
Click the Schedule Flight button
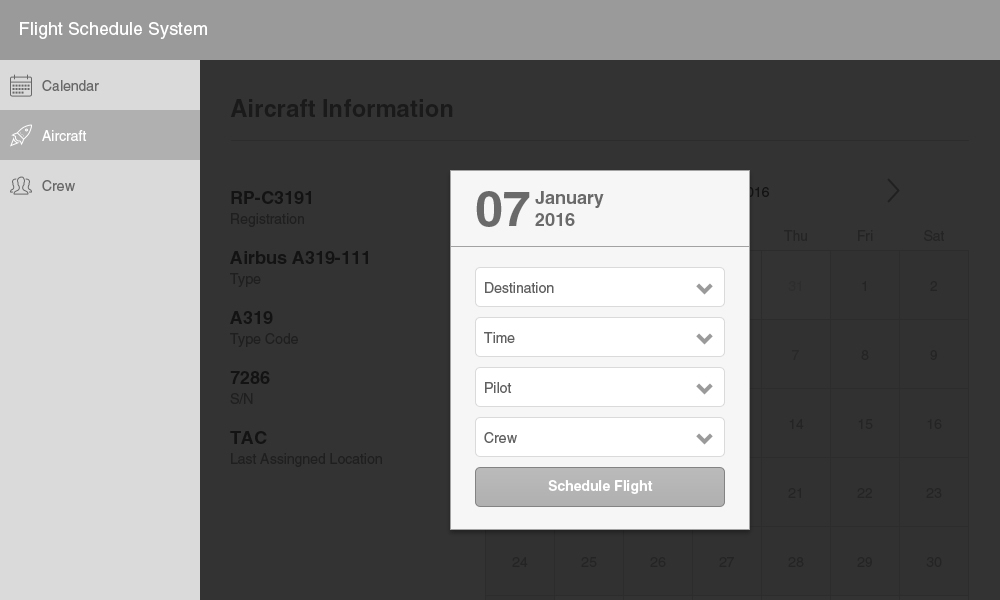(599, 487)
